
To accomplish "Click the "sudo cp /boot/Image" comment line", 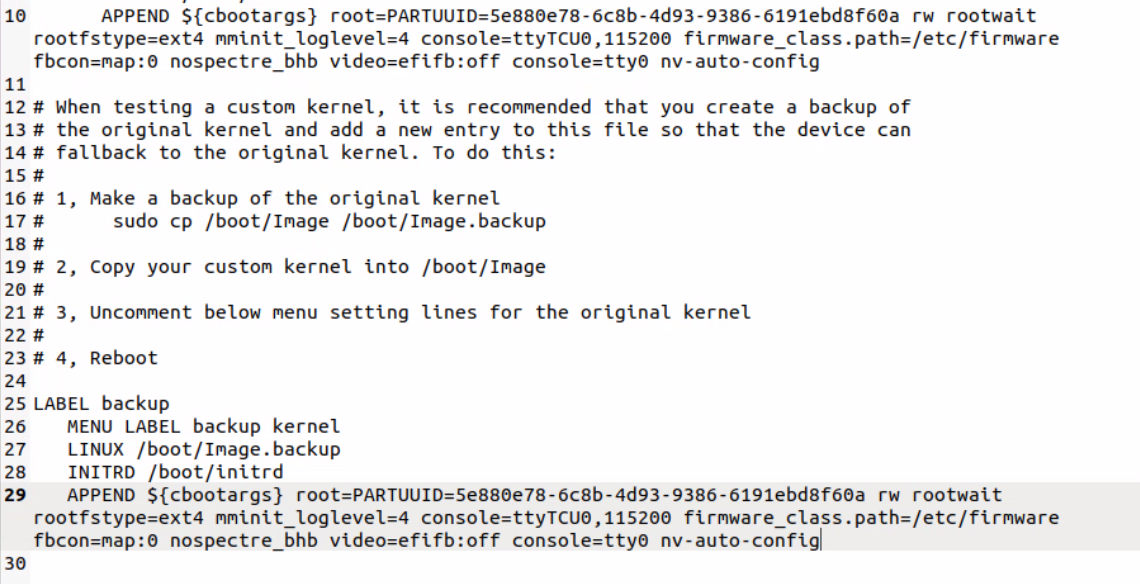I will coord(328,221).
